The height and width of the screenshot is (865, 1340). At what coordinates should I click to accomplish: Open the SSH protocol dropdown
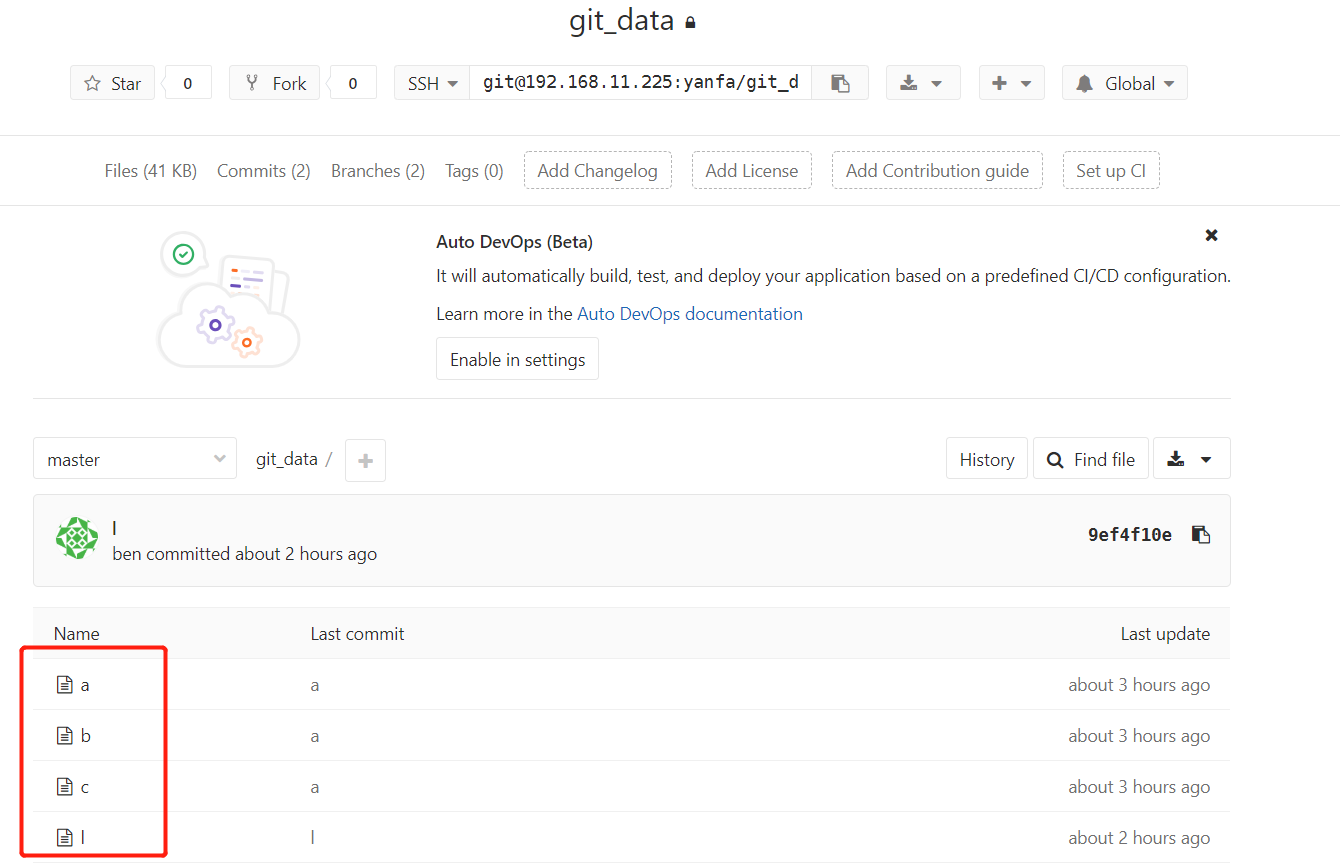coord(432,84)
